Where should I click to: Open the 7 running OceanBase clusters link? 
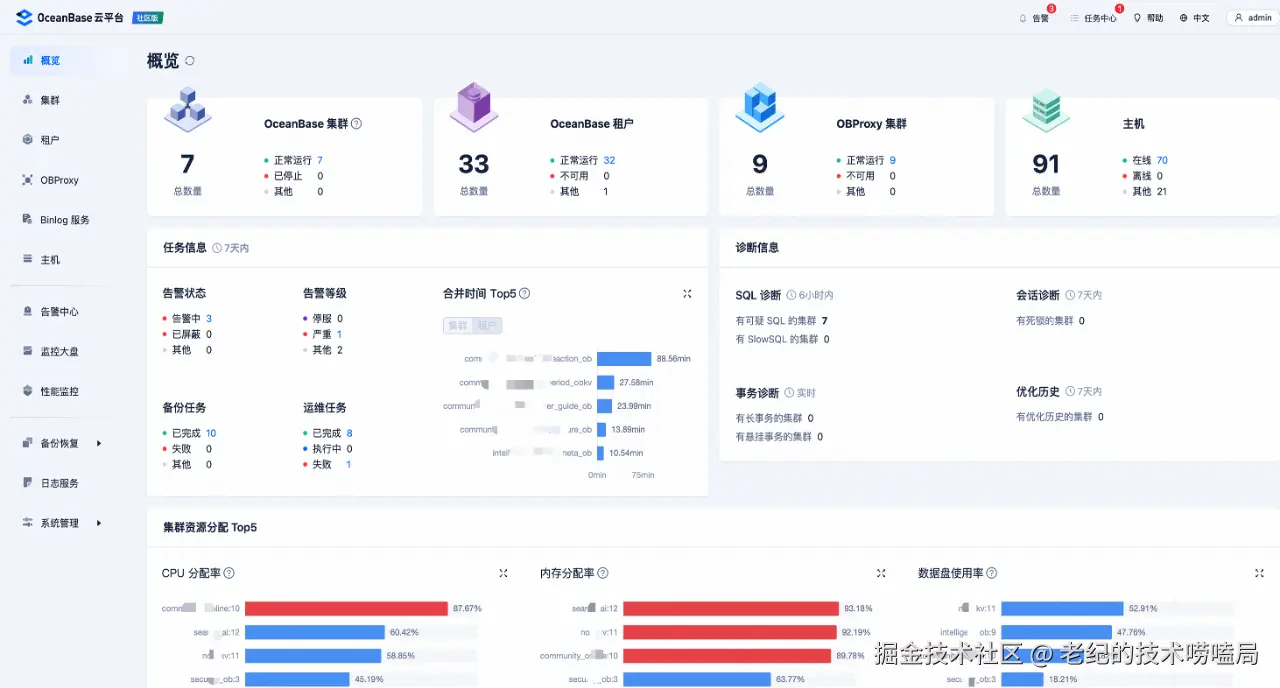pos(320,160)
